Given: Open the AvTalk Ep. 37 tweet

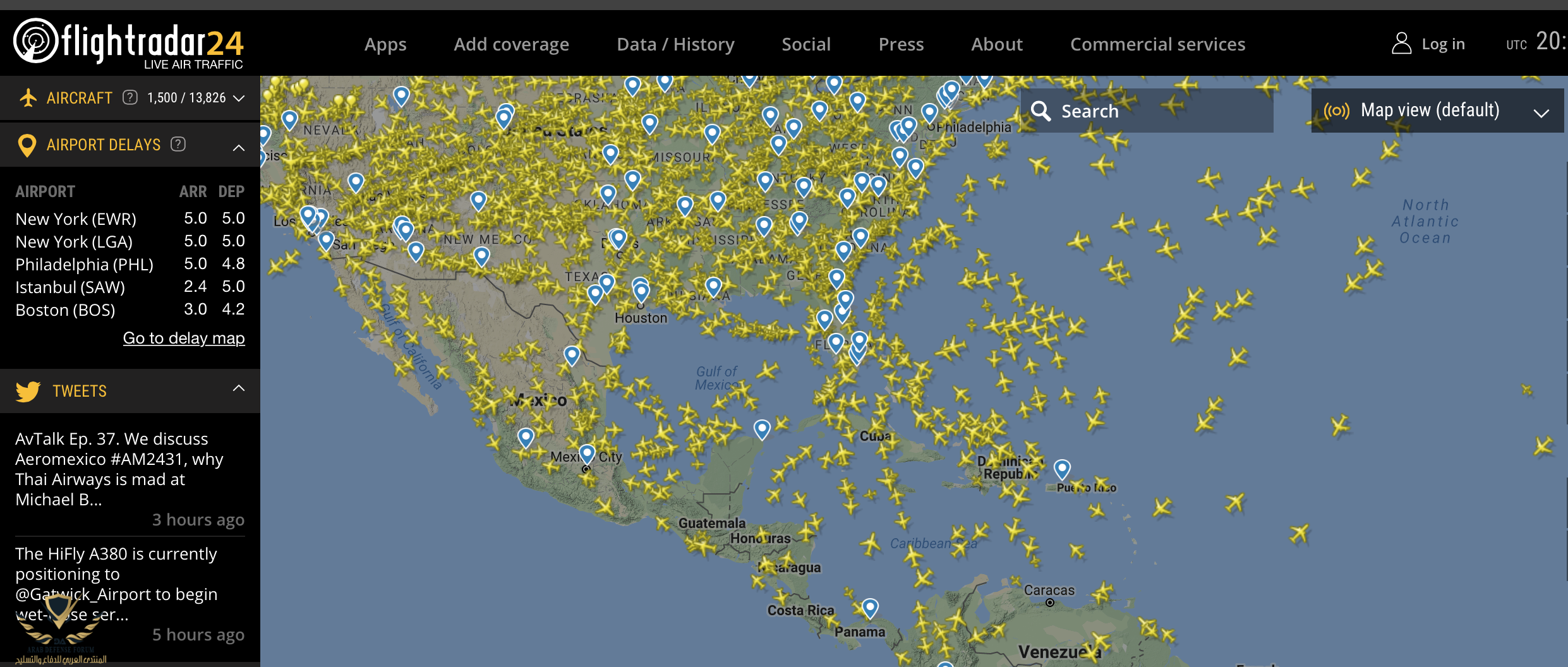Looking at the screenshot, I should pos(130,478).
